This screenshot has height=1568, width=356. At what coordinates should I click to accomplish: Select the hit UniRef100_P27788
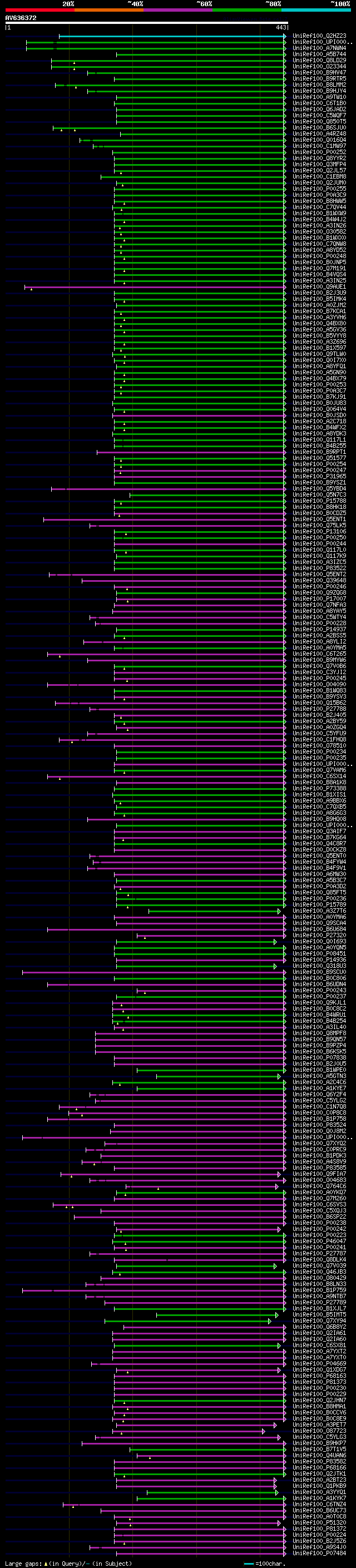pos(319,709)
